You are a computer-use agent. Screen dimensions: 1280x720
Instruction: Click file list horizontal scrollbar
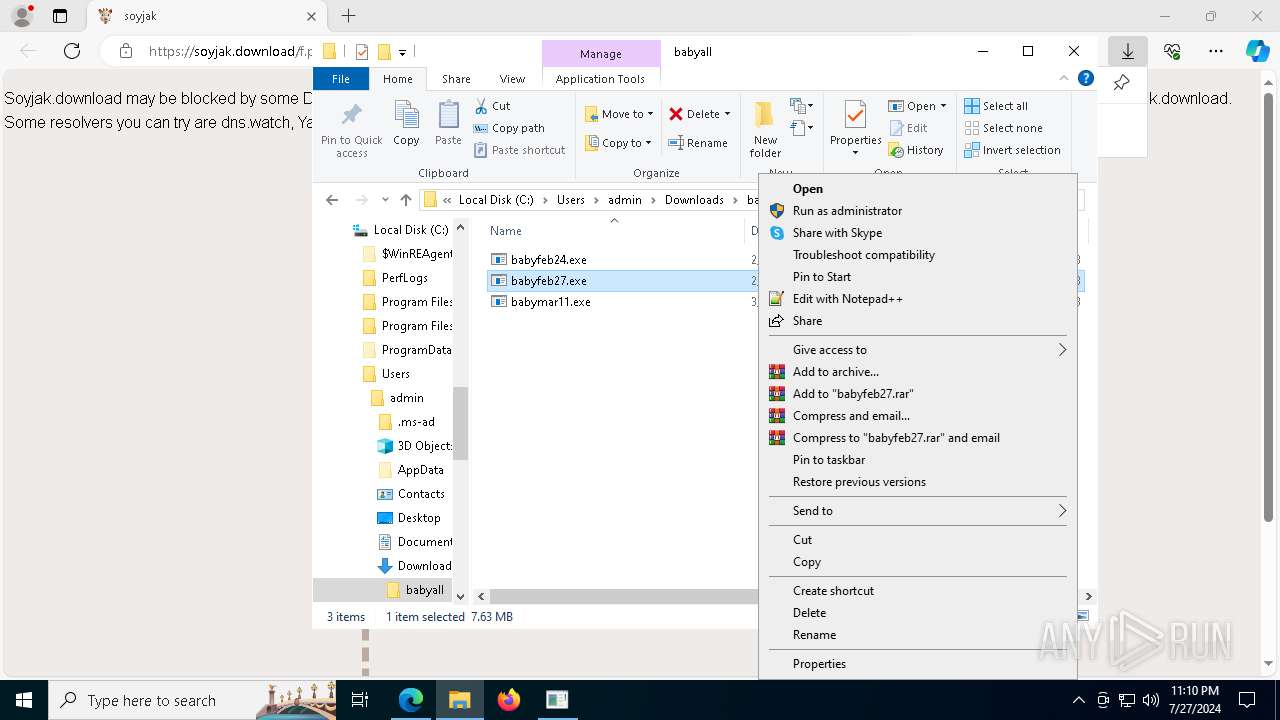[624, 596]
